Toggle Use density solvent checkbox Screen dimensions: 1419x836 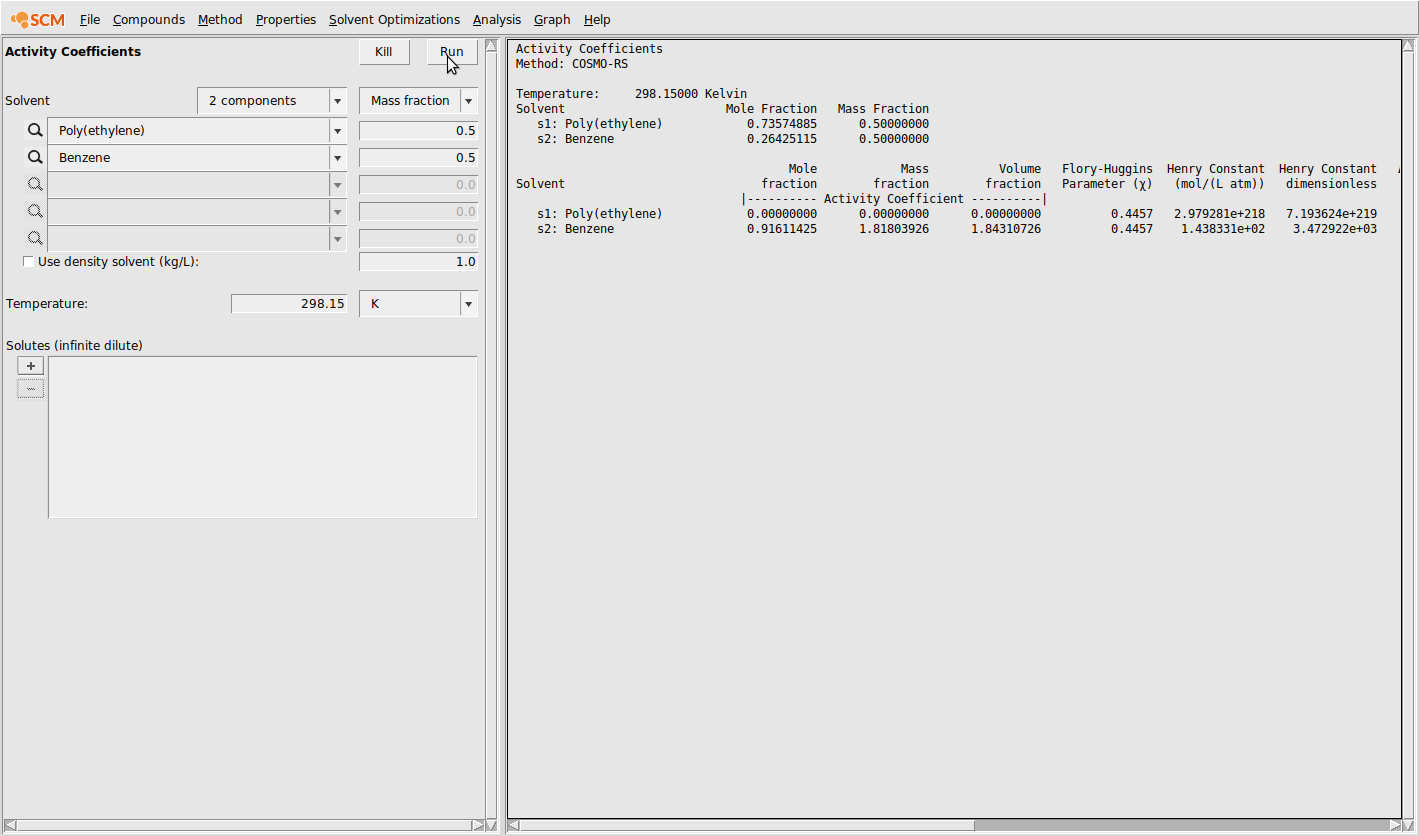(28, 261)
